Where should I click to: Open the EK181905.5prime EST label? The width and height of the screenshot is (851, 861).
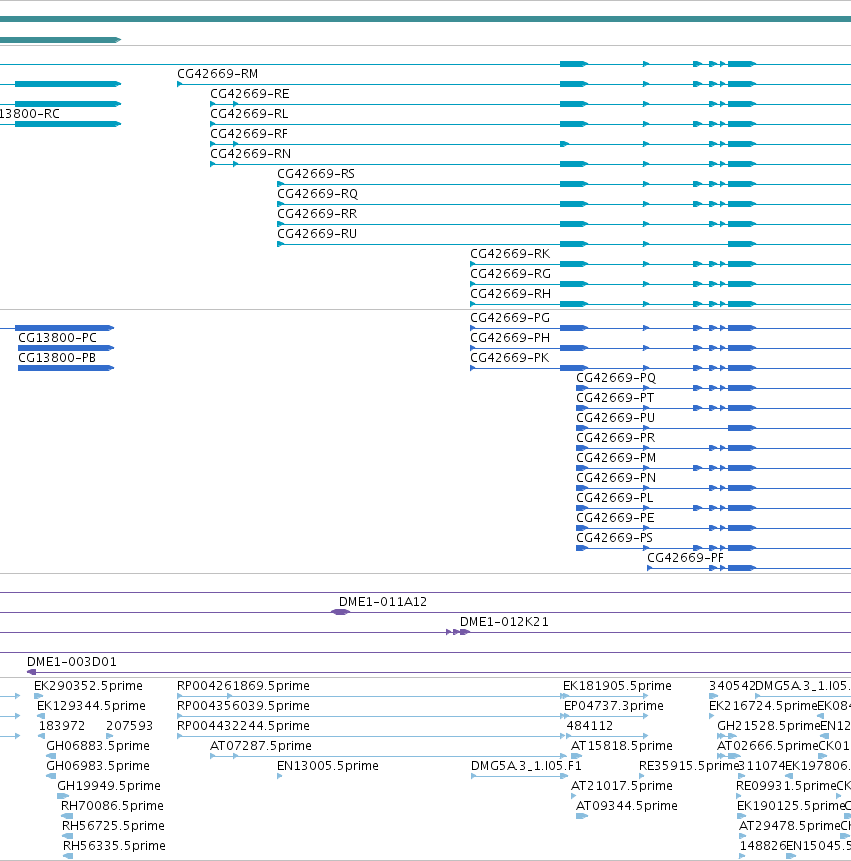617,686
